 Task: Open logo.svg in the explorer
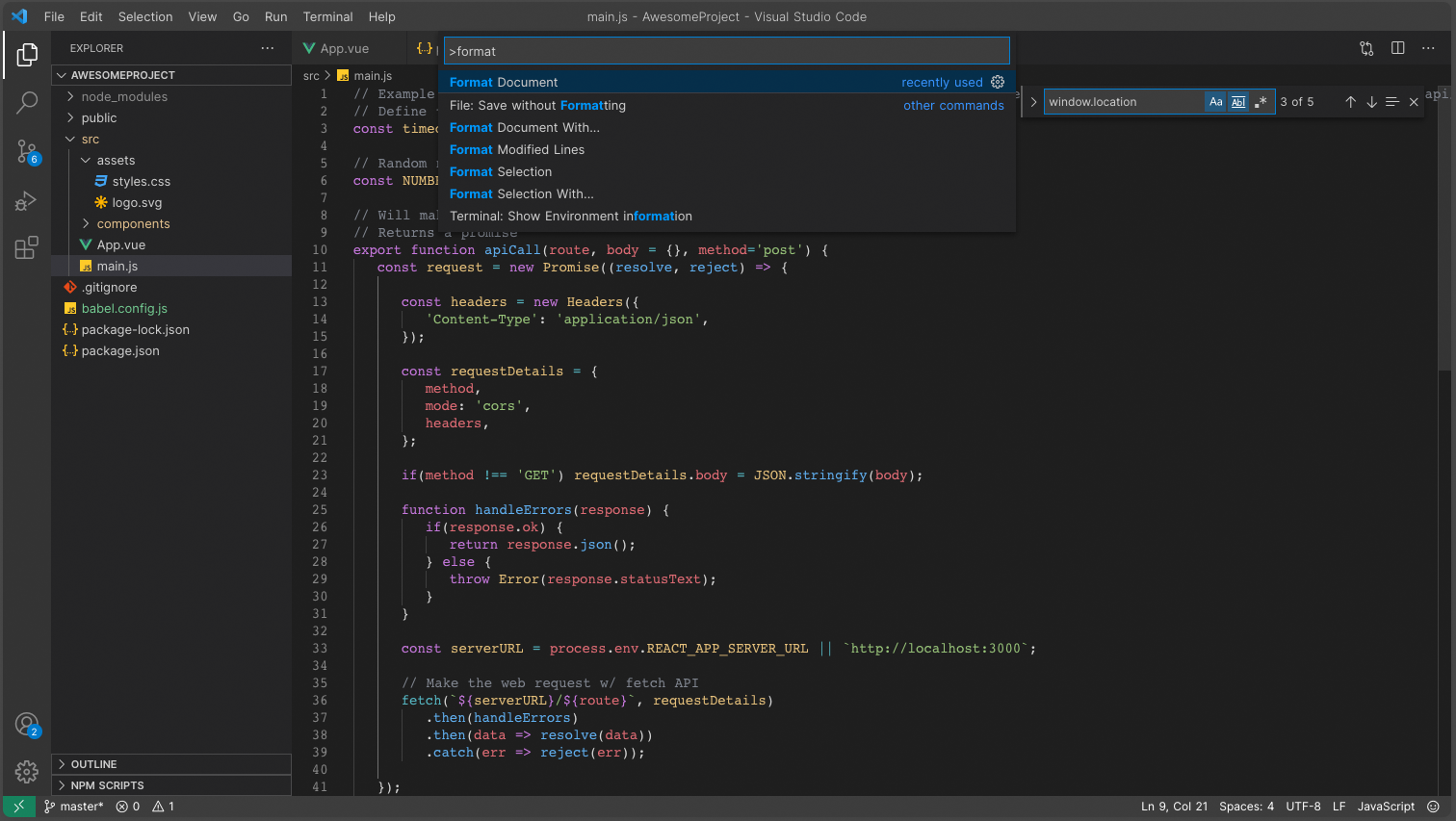(x=171, y=202)
